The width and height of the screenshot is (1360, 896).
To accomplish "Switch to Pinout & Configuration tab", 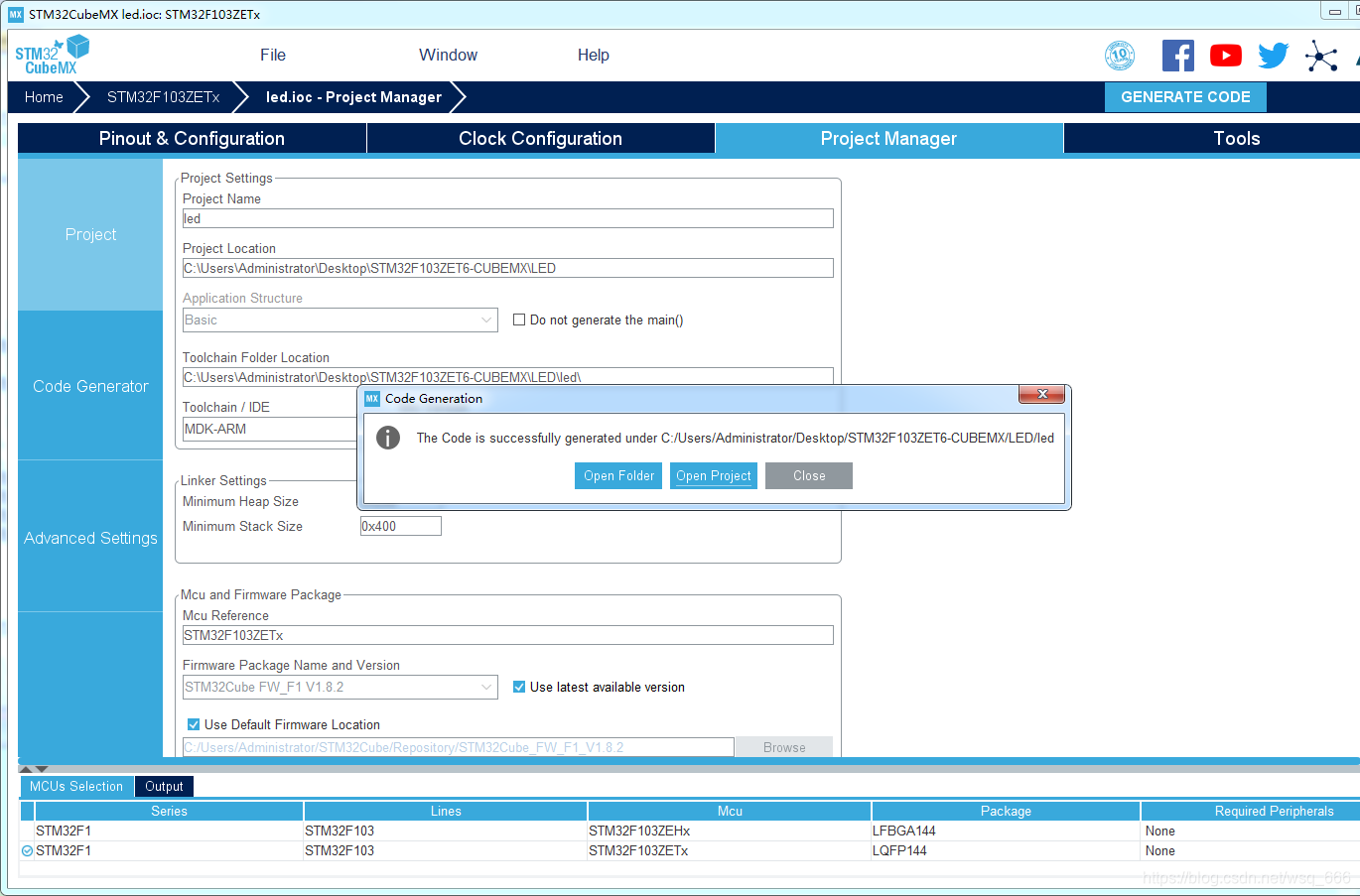I will click(x=192, y=139).
